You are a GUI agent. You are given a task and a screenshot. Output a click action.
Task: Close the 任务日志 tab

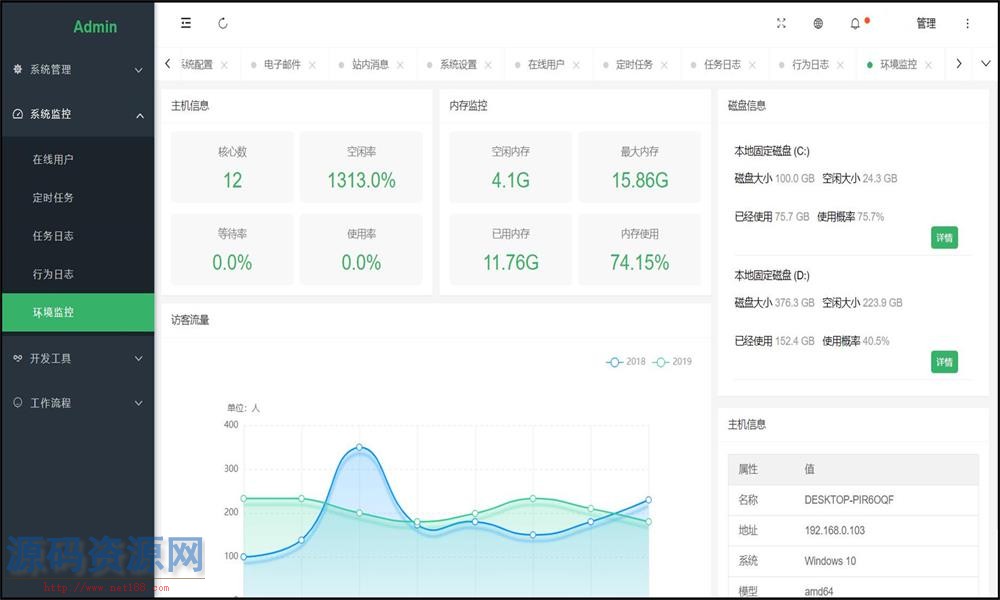[x=753, y=65]
